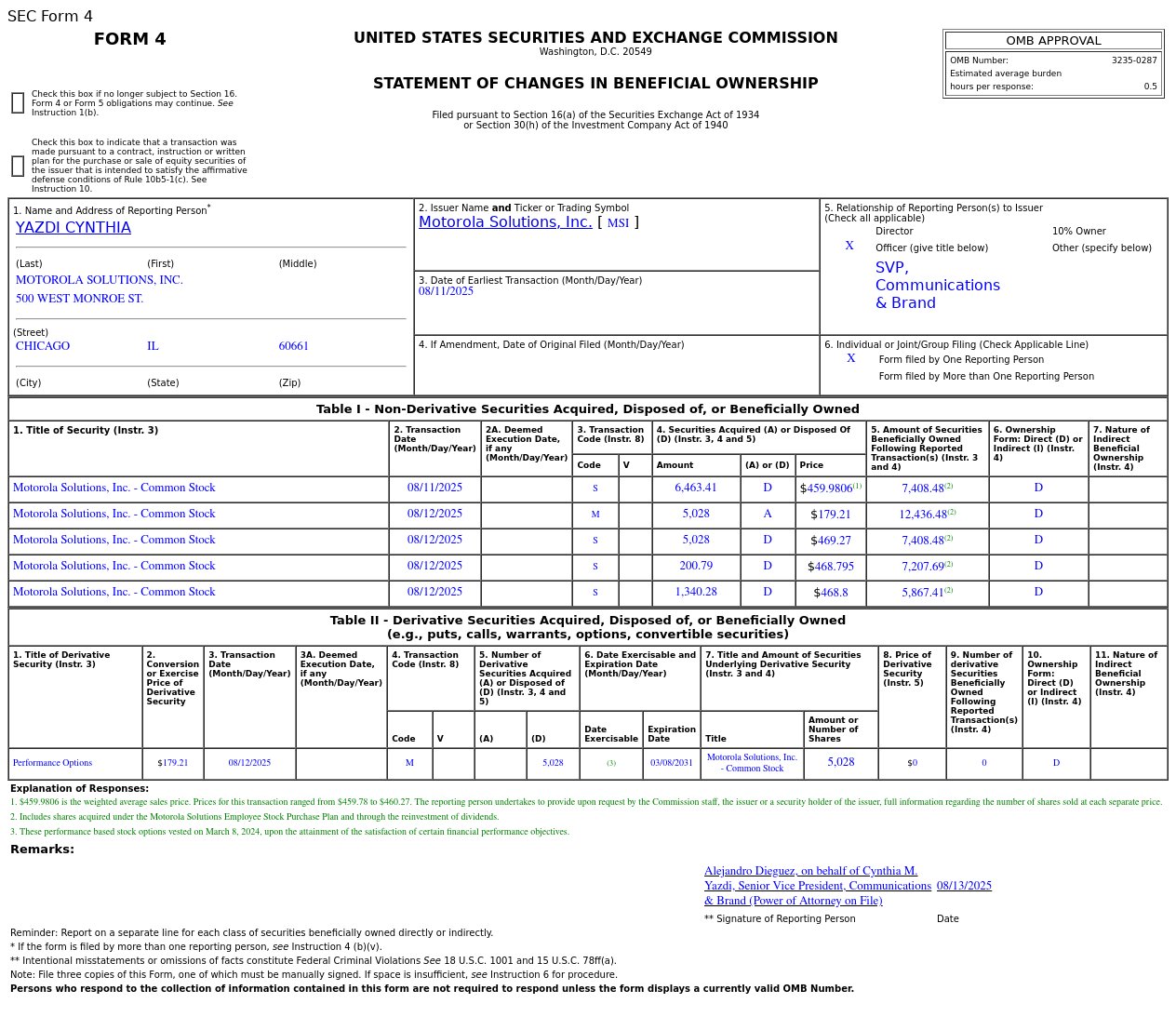The height and width of the screenshot is (1017, 1176).
Task: Click the FORM 4 heading
Action: [x=130, y=39]
